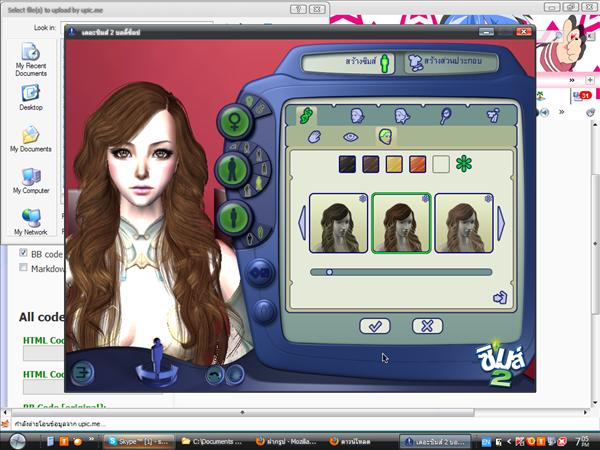Click the first HTML Code link on the web page

tap(43, 340)
